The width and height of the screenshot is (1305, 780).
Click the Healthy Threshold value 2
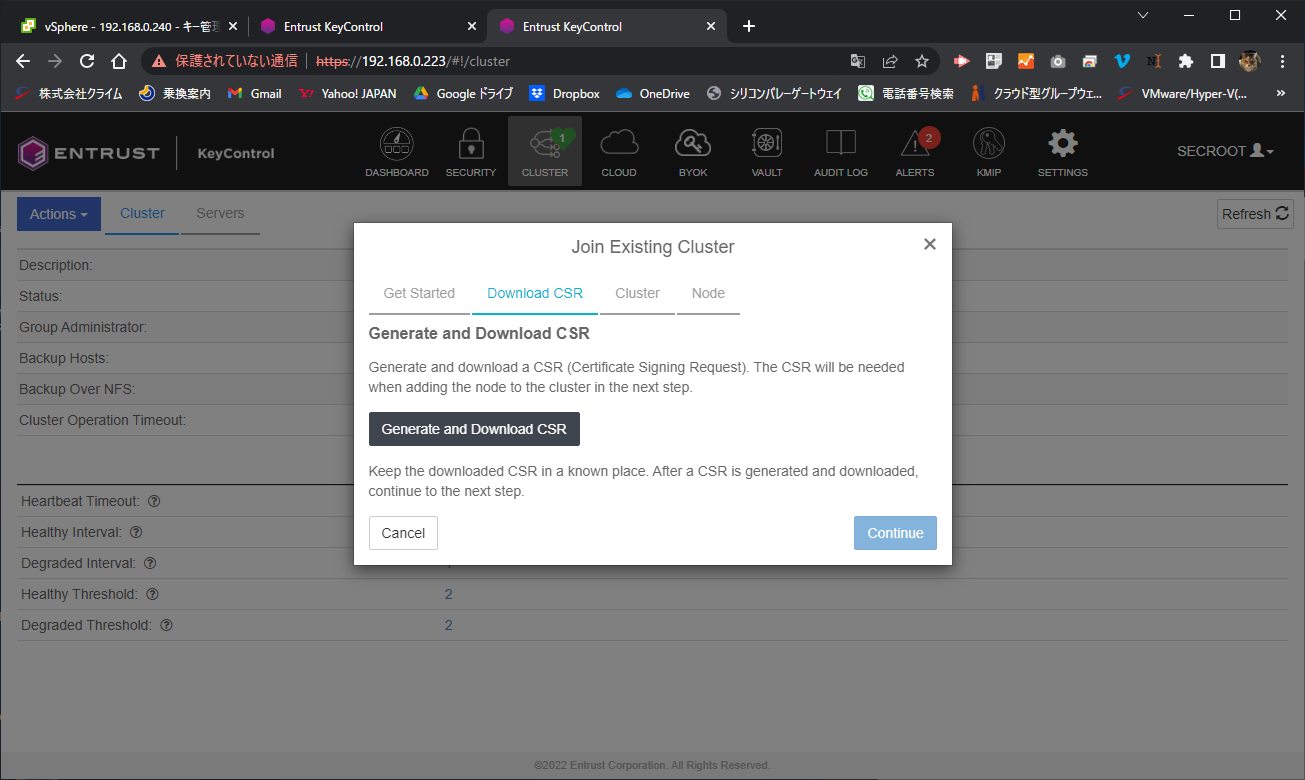[448, 594]
